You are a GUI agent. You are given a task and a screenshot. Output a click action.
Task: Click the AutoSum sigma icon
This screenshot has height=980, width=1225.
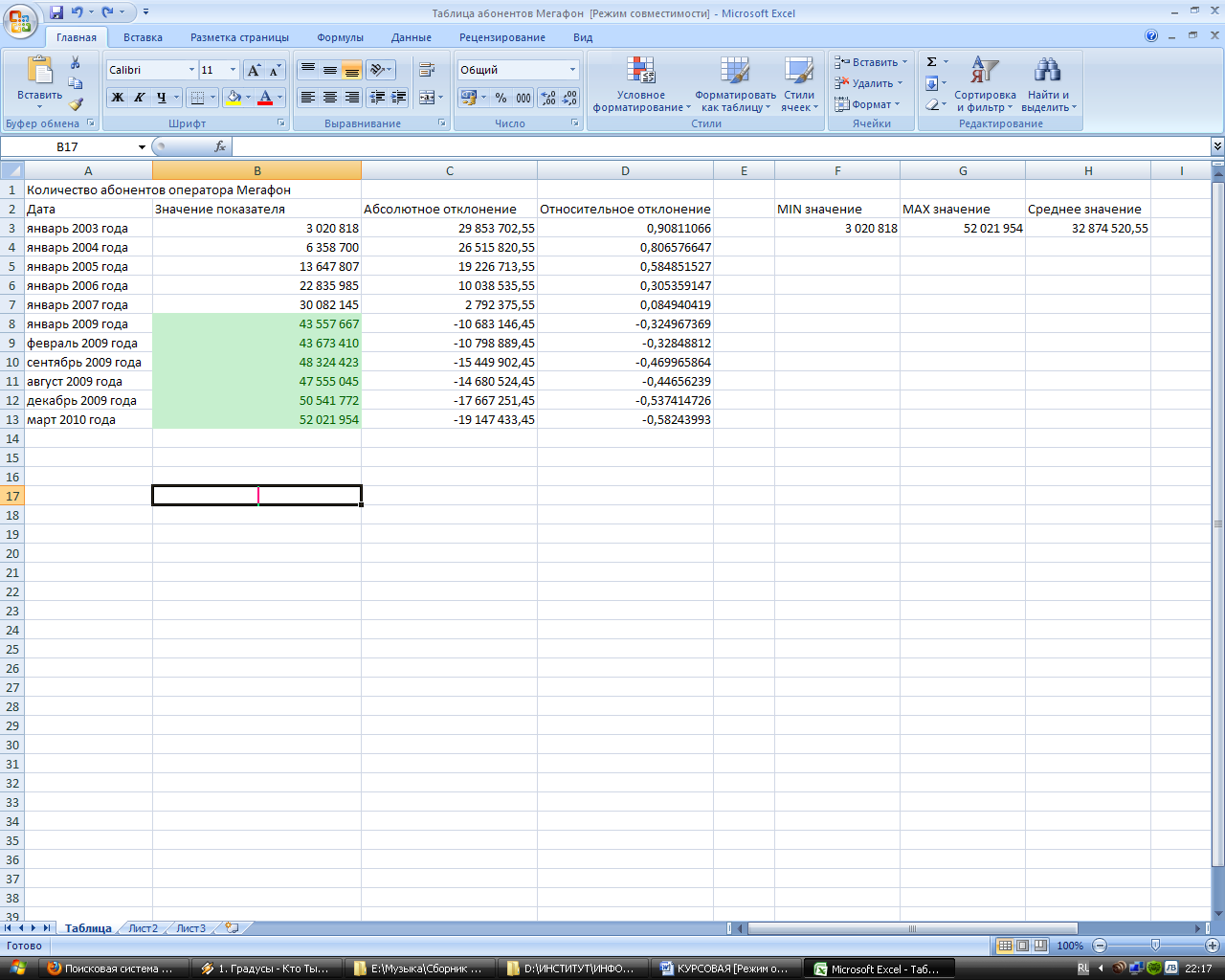coord(931,62)
